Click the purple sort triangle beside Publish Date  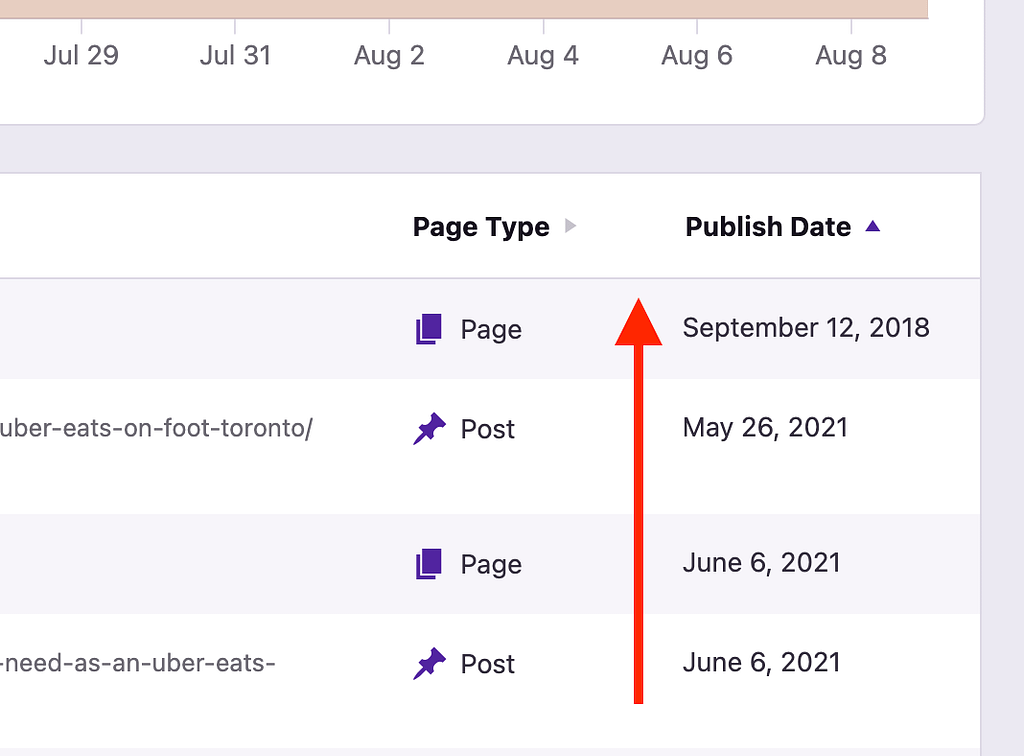tap(873, 226)
